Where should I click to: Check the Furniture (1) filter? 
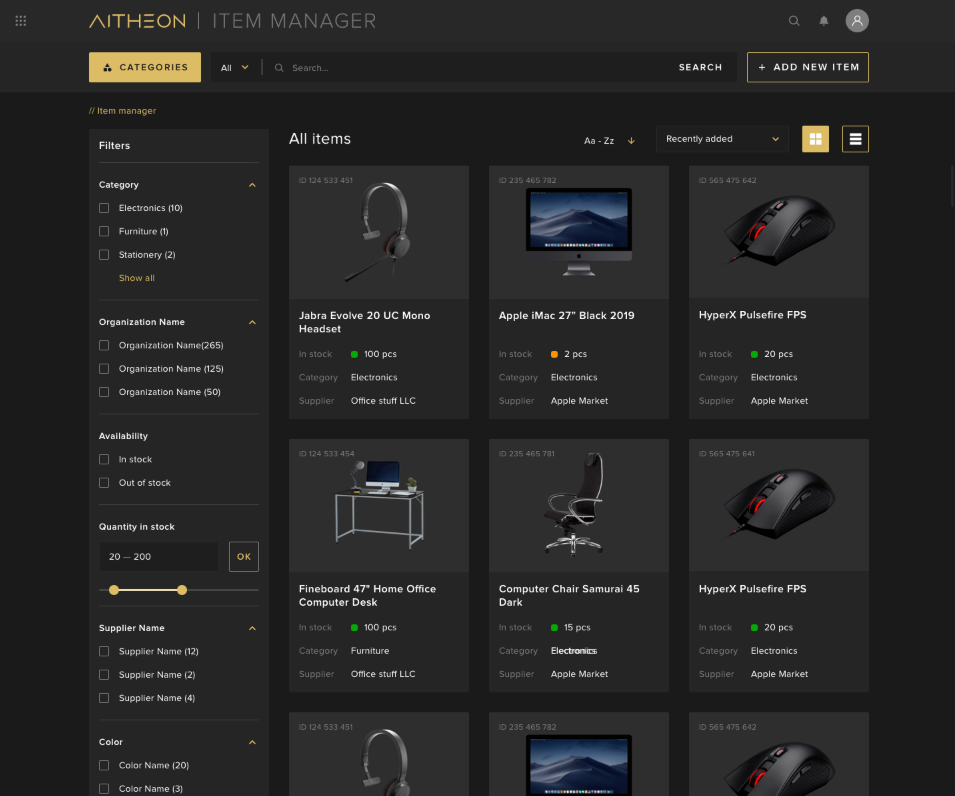click(x=104, y=231)
